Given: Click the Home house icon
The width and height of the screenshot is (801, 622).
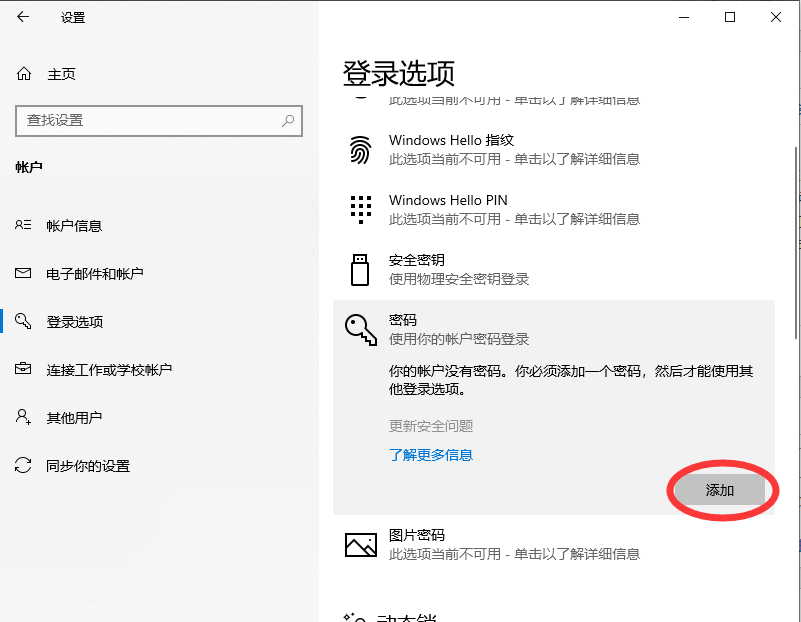Looking at the screenshot, I should 23,74.
